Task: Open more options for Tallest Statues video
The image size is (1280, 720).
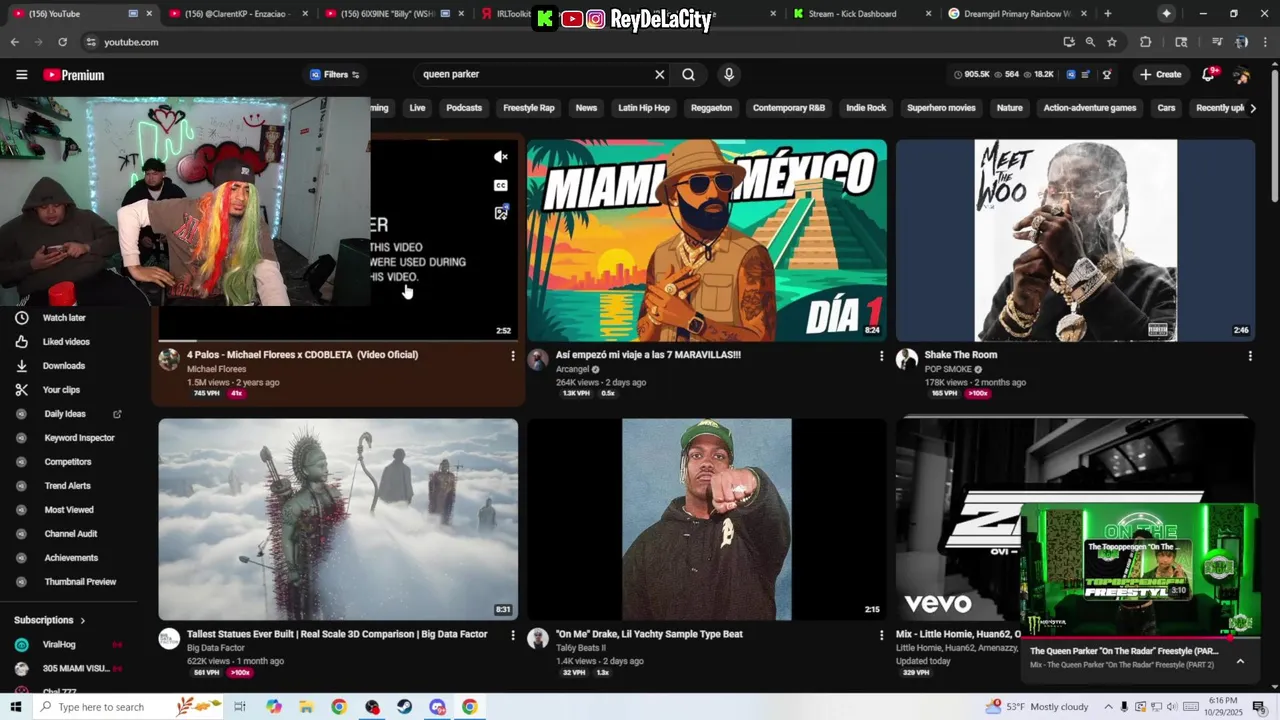Action: (x=513, y=635)
